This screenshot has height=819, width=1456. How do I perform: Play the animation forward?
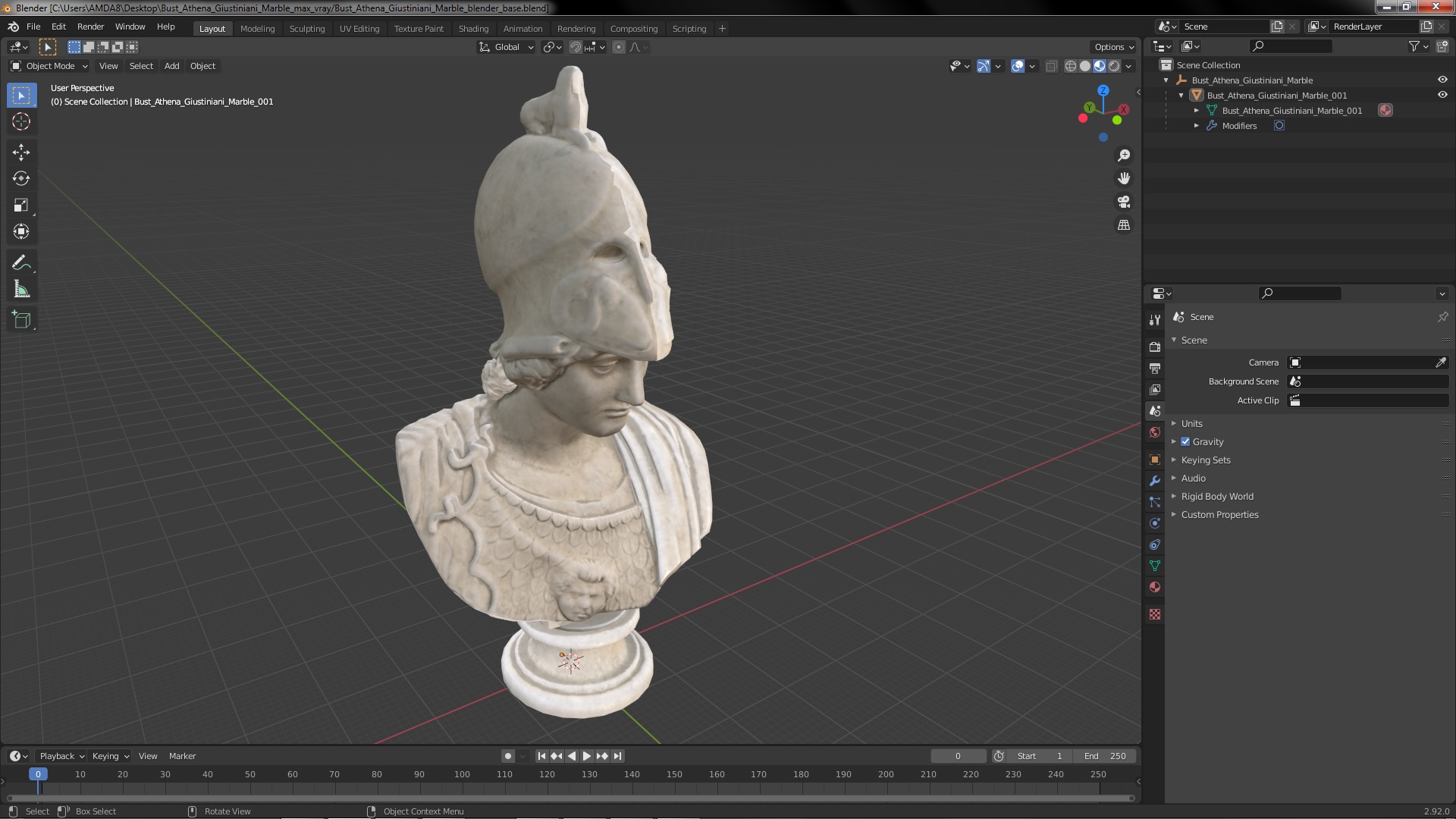[x=586, y=756]
